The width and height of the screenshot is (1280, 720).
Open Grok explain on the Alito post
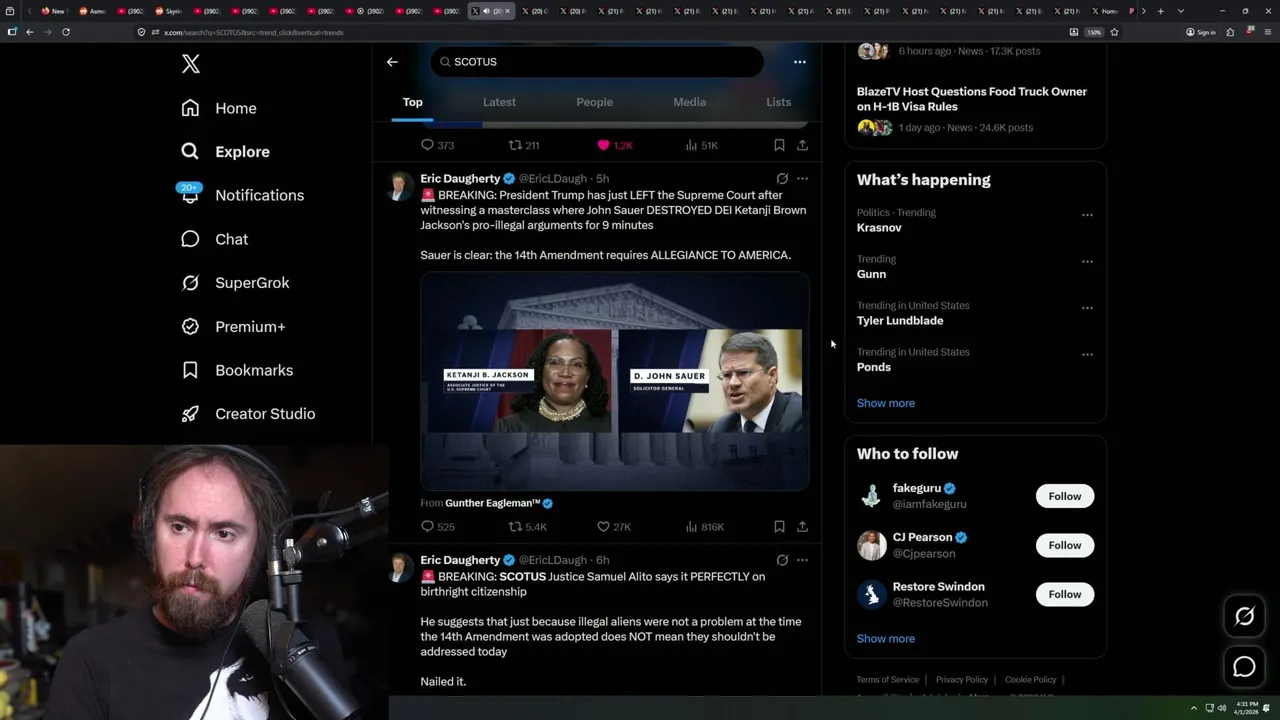coord(782,560)
